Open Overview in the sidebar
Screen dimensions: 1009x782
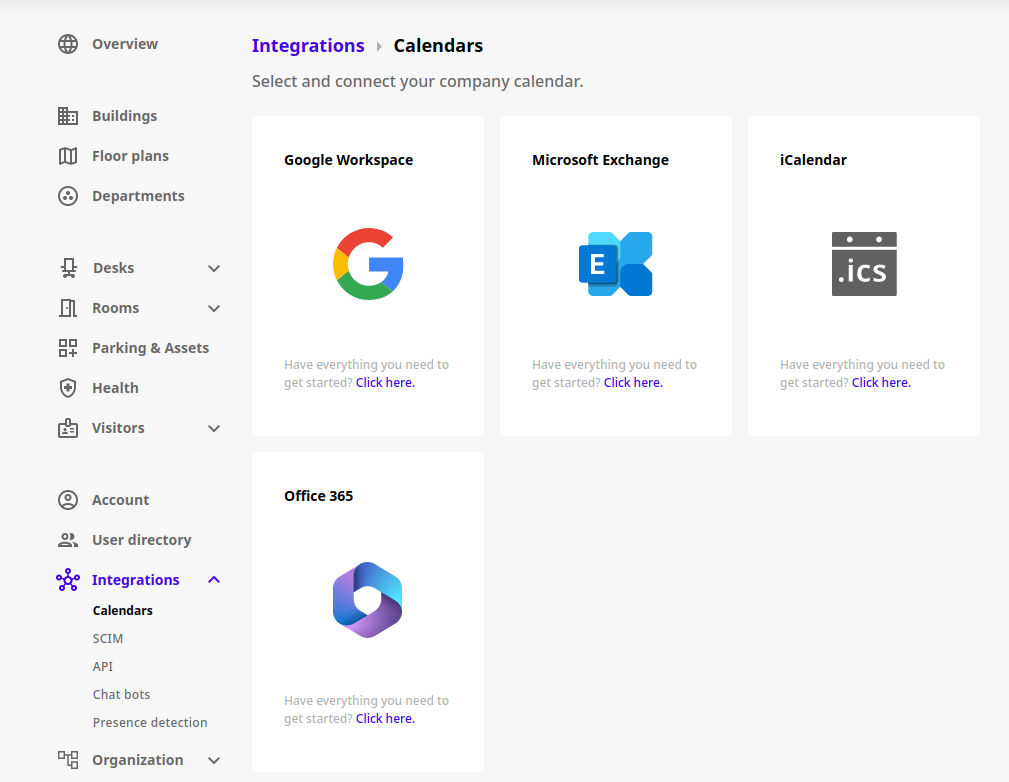point(125,44)
